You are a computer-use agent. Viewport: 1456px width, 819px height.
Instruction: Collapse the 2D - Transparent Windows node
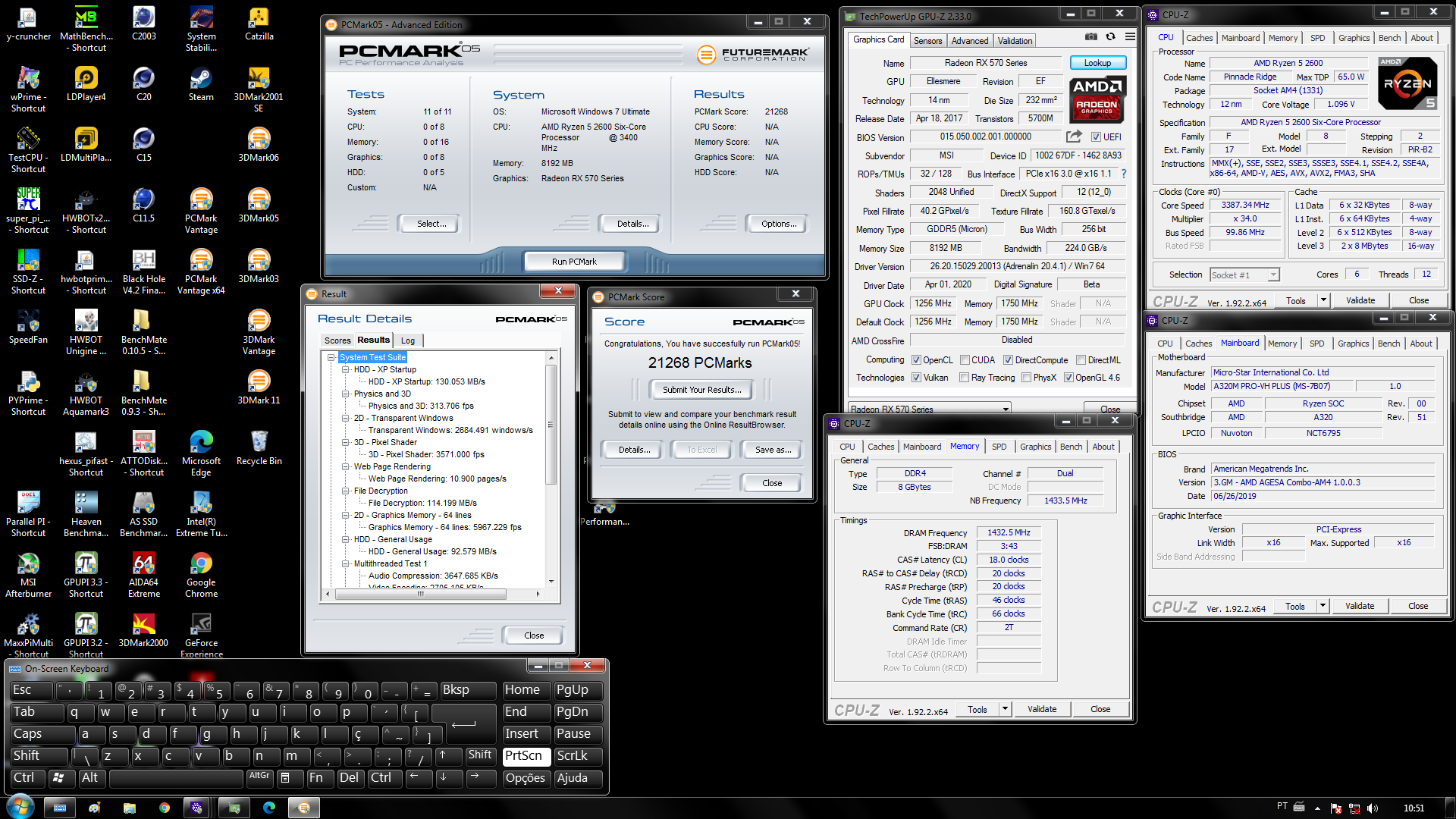(x=346, y=418)
